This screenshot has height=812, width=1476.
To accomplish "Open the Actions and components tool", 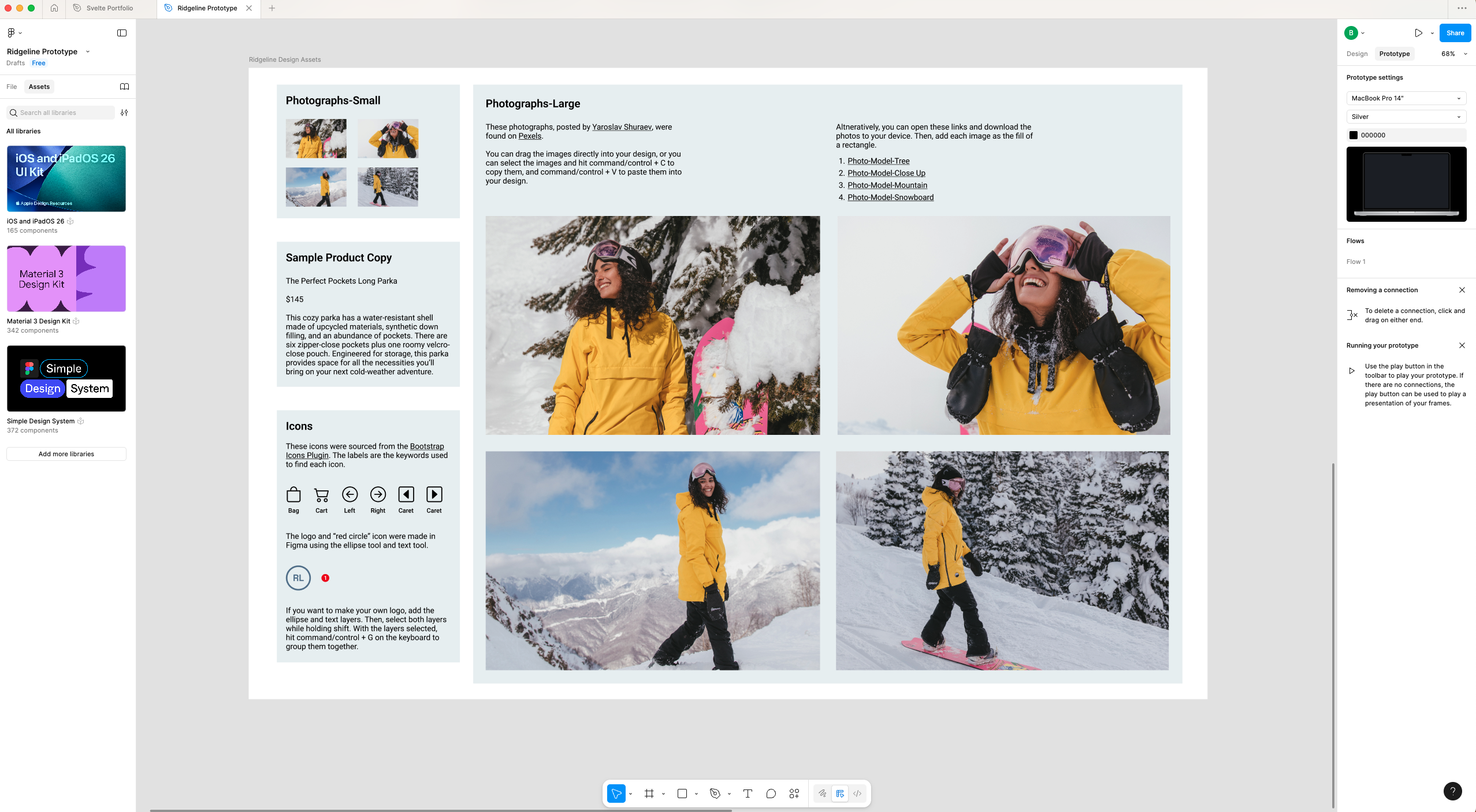I will tap(794, 794).
